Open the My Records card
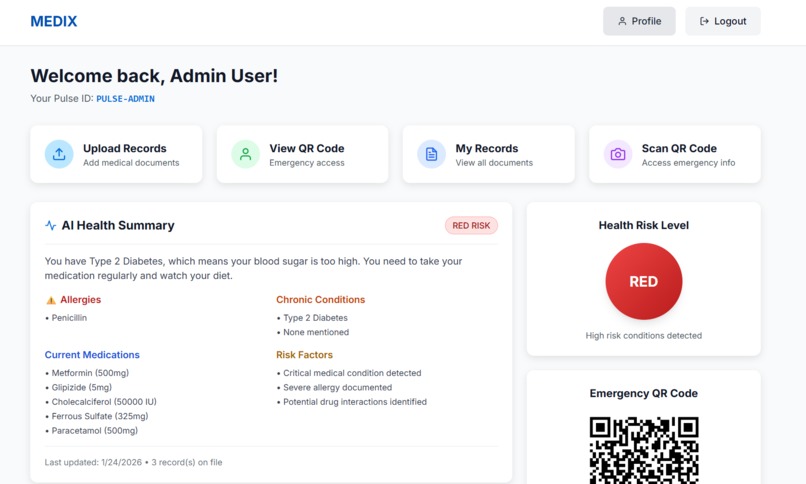The width and height of the screenshot is (806, 484). [x=488, y=154]
